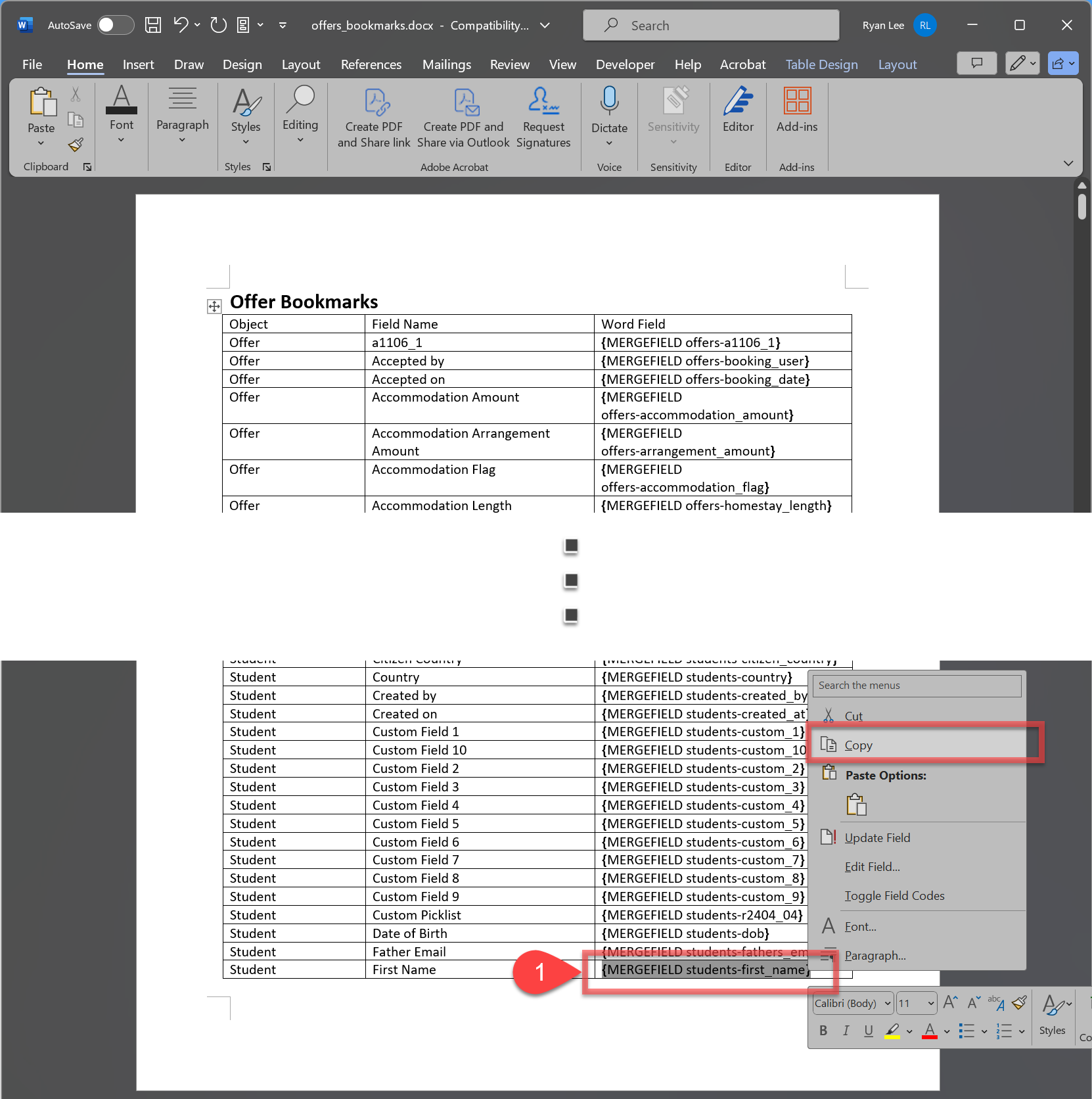Switch to the References tab

click(371, 64)
